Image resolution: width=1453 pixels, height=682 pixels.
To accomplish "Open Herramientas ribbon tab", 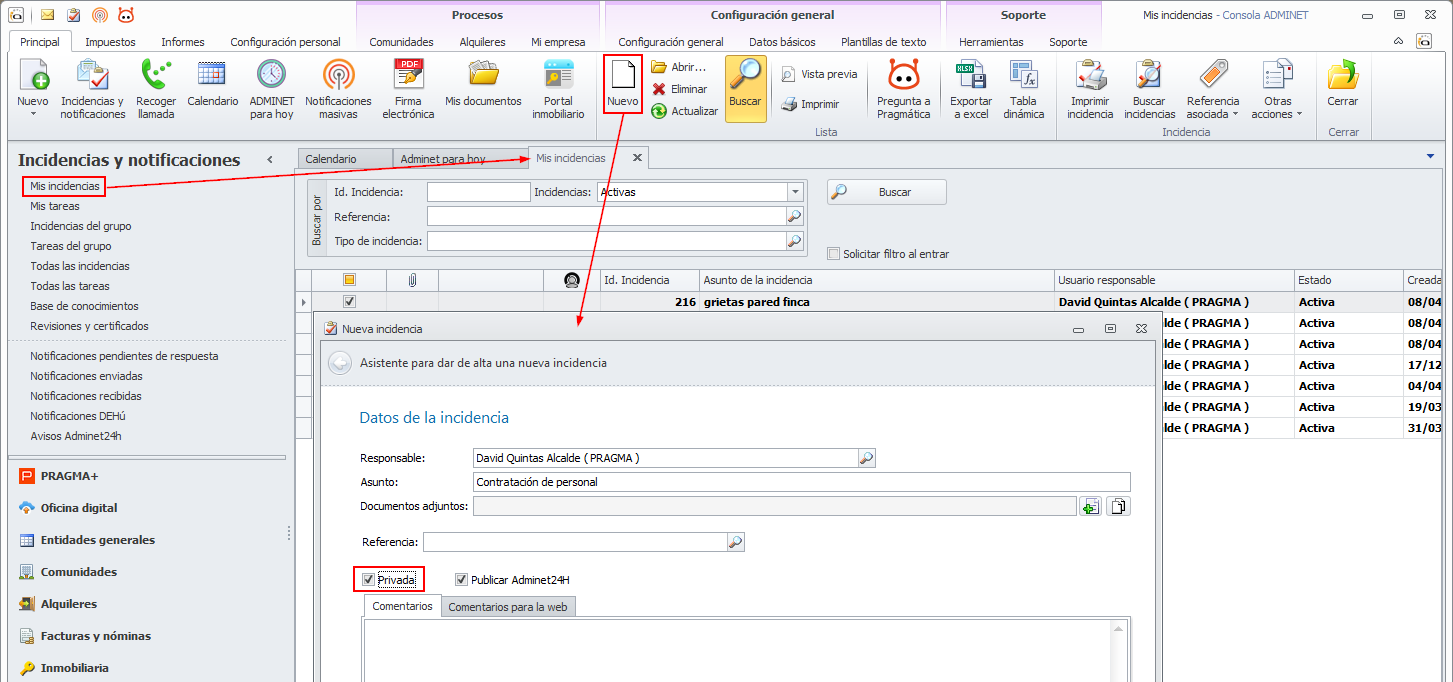I will click(x=991, y=42).
